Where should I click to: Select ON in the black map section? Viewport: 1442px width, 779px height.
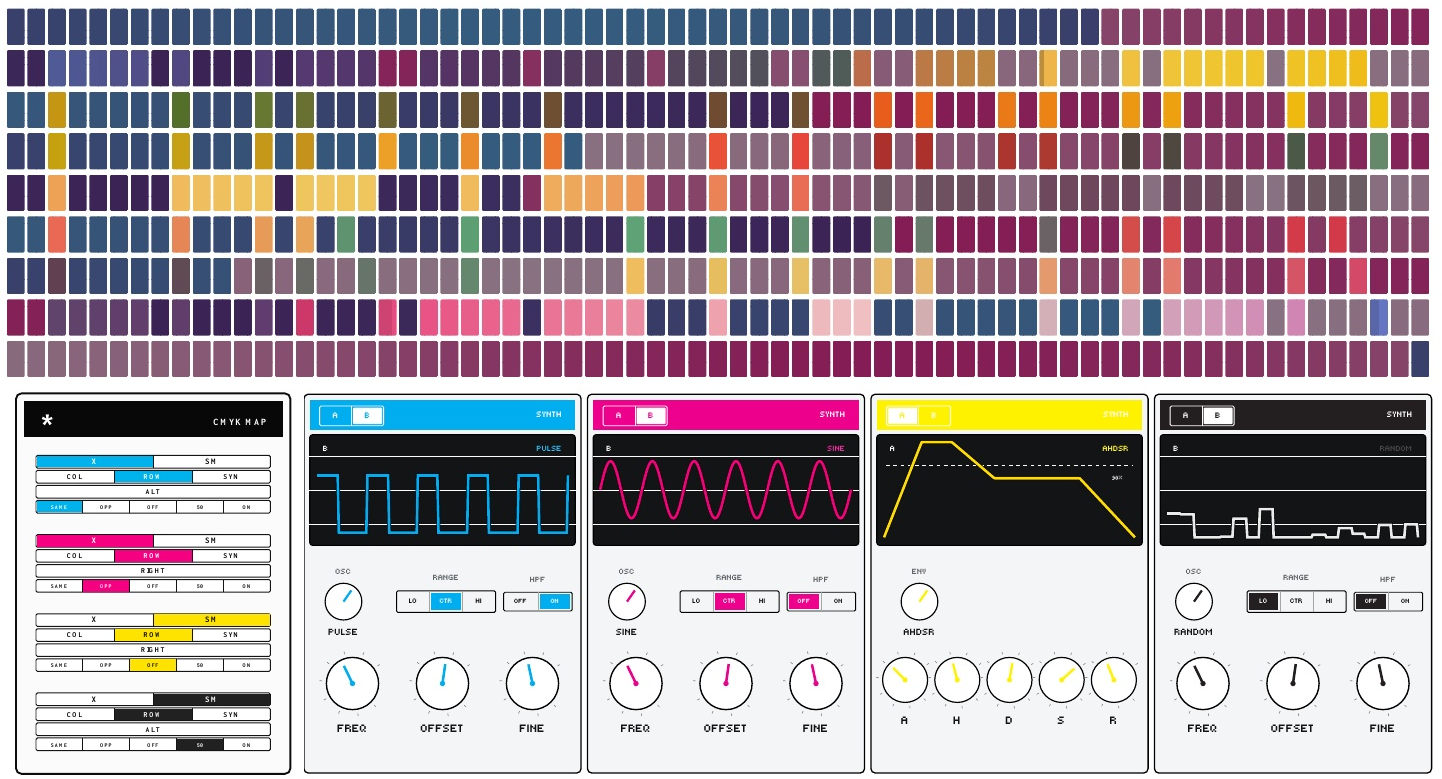point(247,745)
